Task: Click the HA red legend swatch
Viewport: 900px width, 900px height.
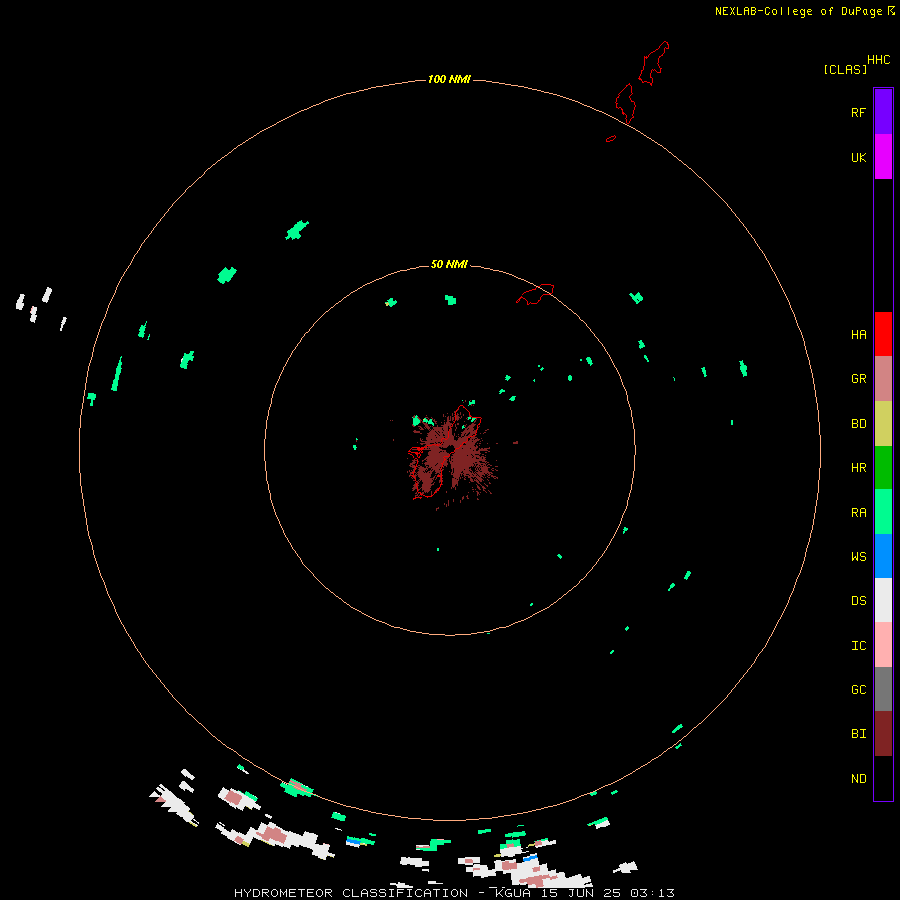Action: coord(883,334)
